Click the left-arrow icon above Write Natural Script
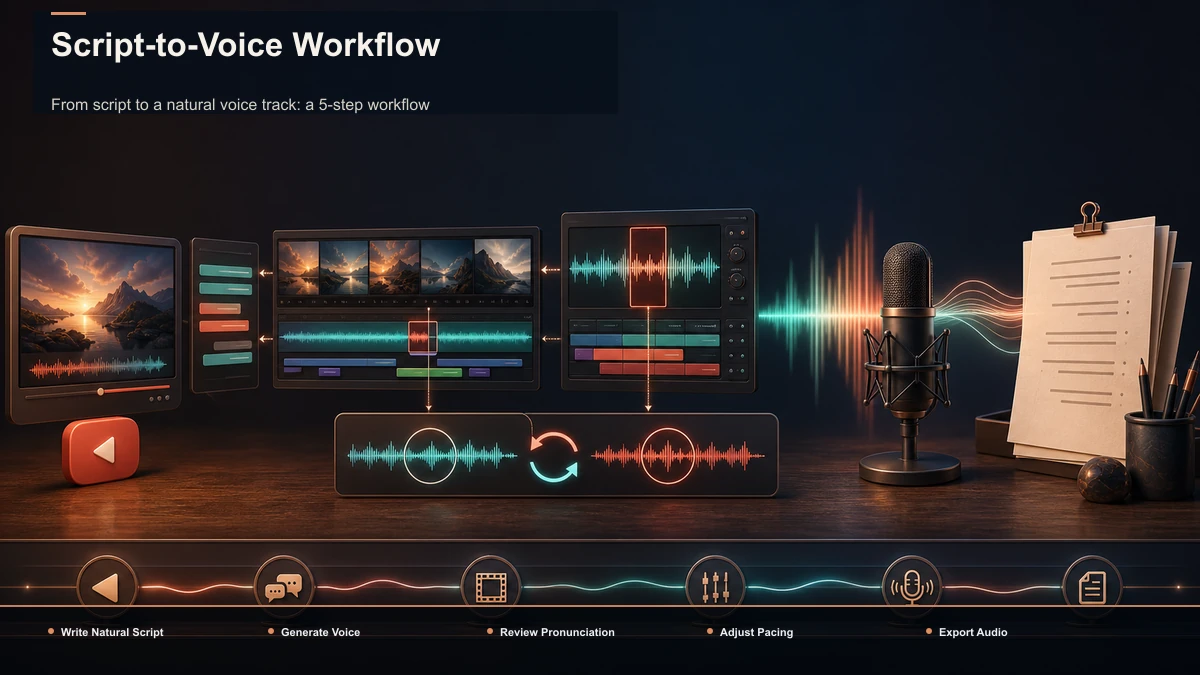The image size is (1200, 675). pyautogui.click(x=106, y=587)
